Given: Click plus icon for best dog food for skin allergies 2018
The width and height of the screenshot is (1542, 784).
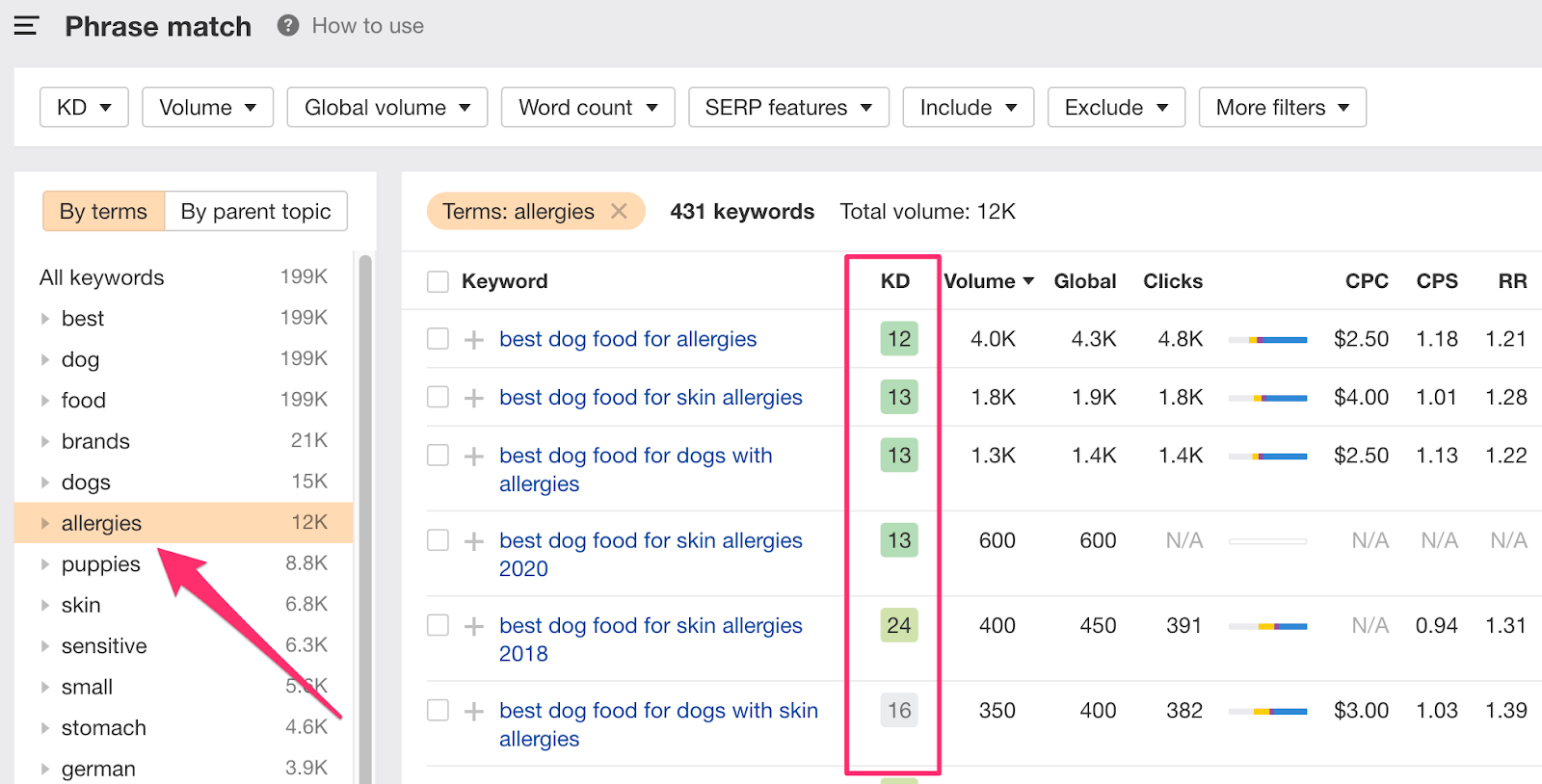Looking at the screenshot, I should (473, 626).
